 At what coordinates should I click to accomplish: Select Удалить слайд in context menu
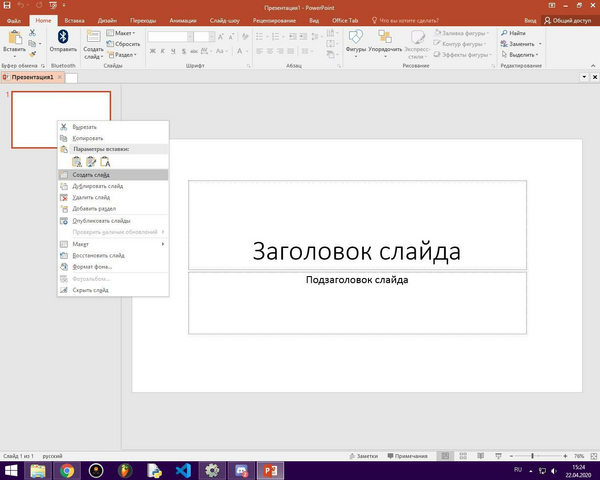(x=113, y=197)
